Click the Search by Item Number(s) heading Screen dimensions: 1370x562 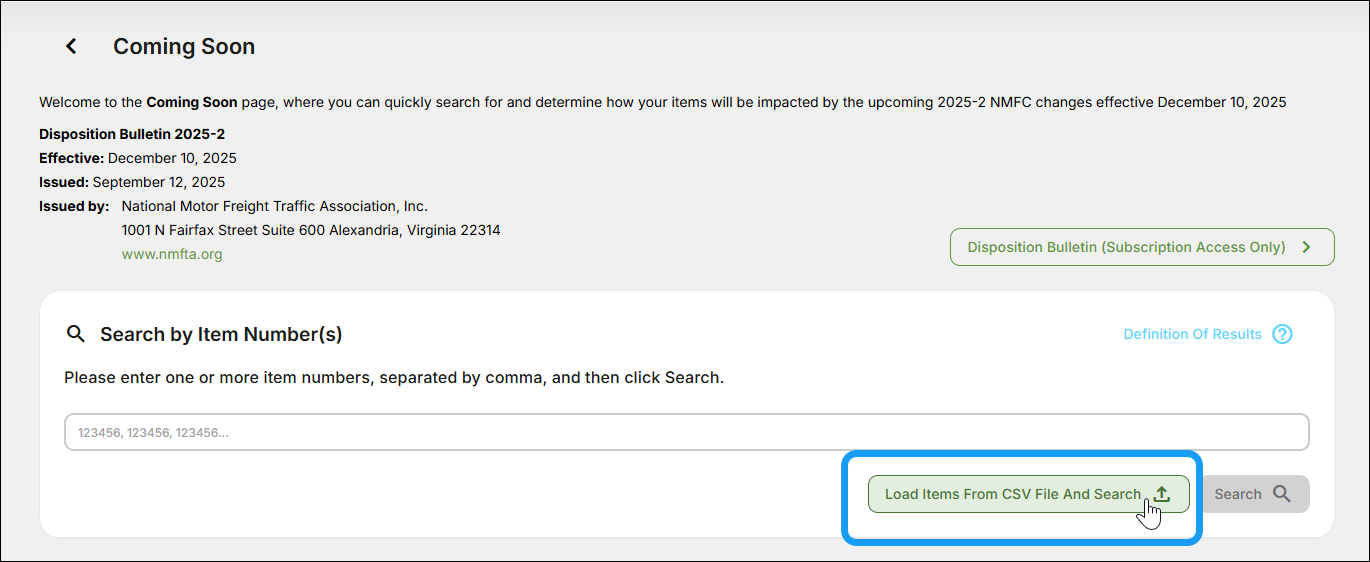(221, 334)
